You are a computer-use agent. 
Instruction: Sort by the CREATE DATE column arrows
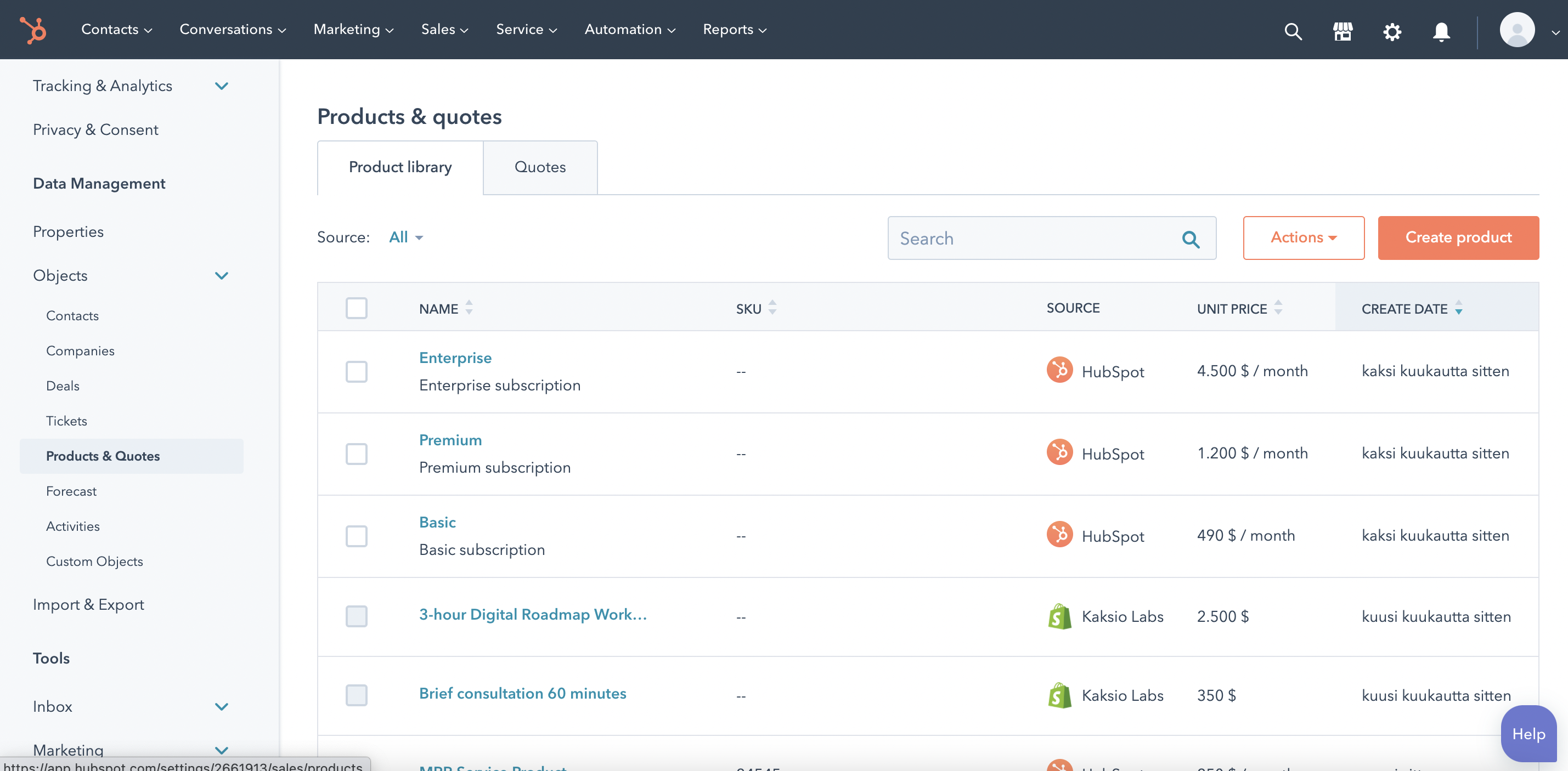[x=1458, y=308]
